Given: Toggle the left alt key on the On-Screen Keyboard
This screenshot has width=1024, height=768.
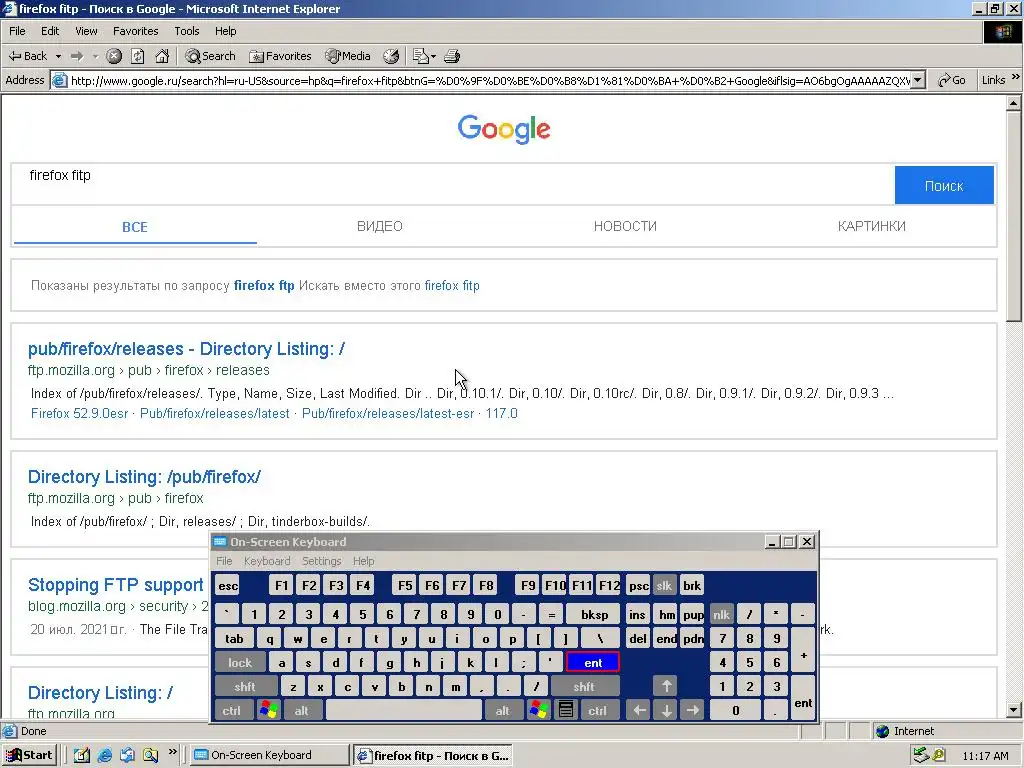Looking at the screenshot, I should 301,711.
